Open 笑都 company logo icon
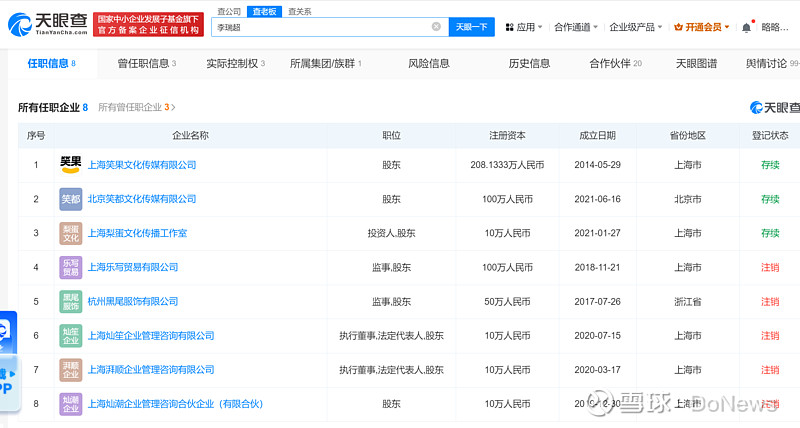Screen dimensions: 800x428 70,199
